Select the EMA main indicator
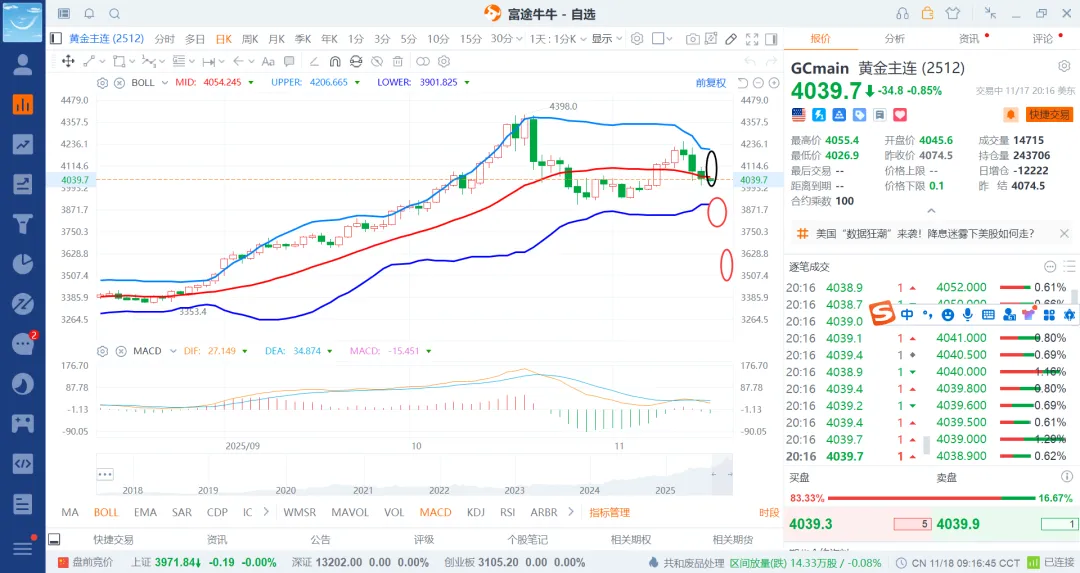Viewport: 1080px width, 573px height. coord(145,512)
